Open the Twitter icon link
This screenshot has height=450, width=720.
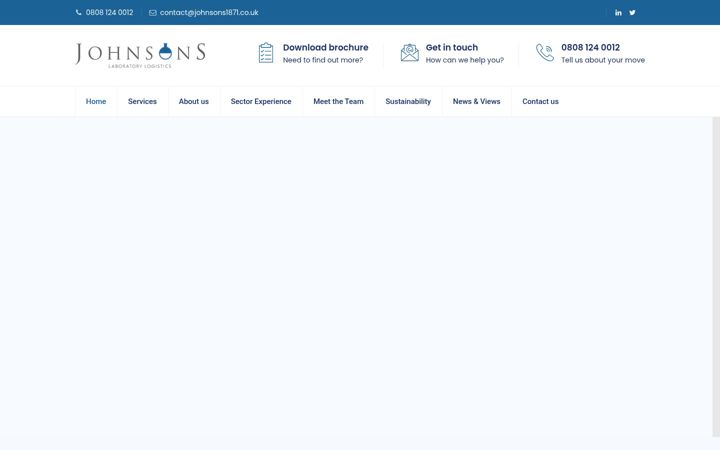(x=632, y=12)
